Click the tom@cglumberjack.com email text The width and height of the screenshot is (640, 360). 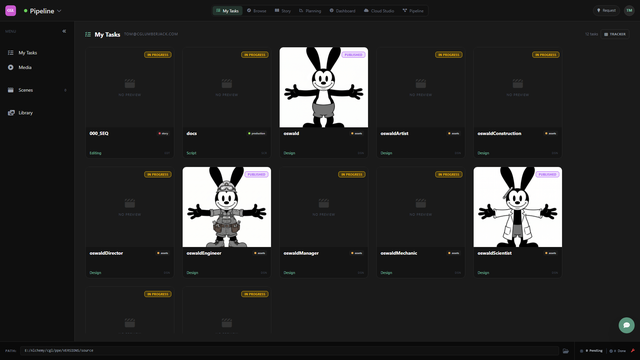tap(151, 34)
